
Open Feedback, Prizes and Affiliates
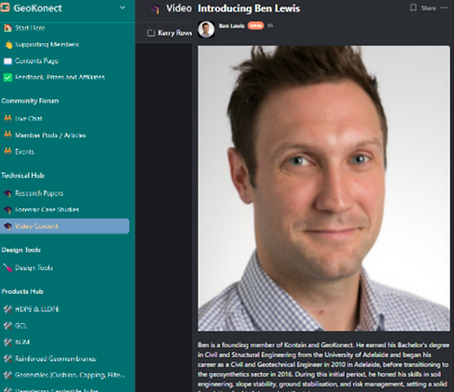[60, 77]
